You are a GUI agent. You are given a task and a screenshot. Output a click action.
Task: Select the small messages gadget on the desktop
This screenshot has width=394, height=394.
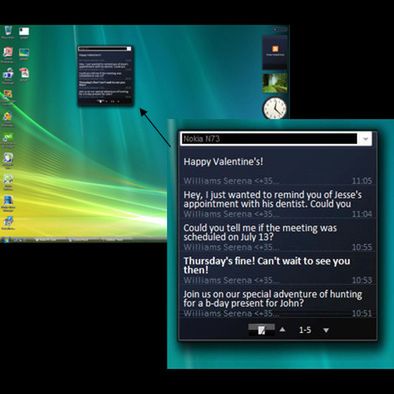tap(105, 76)
